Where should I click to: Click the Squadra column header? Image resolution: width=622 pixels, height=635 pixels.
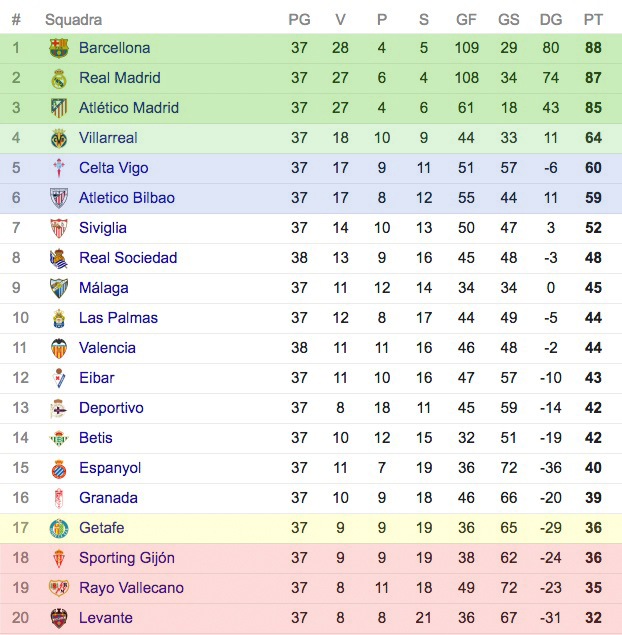tap(73, 20)
